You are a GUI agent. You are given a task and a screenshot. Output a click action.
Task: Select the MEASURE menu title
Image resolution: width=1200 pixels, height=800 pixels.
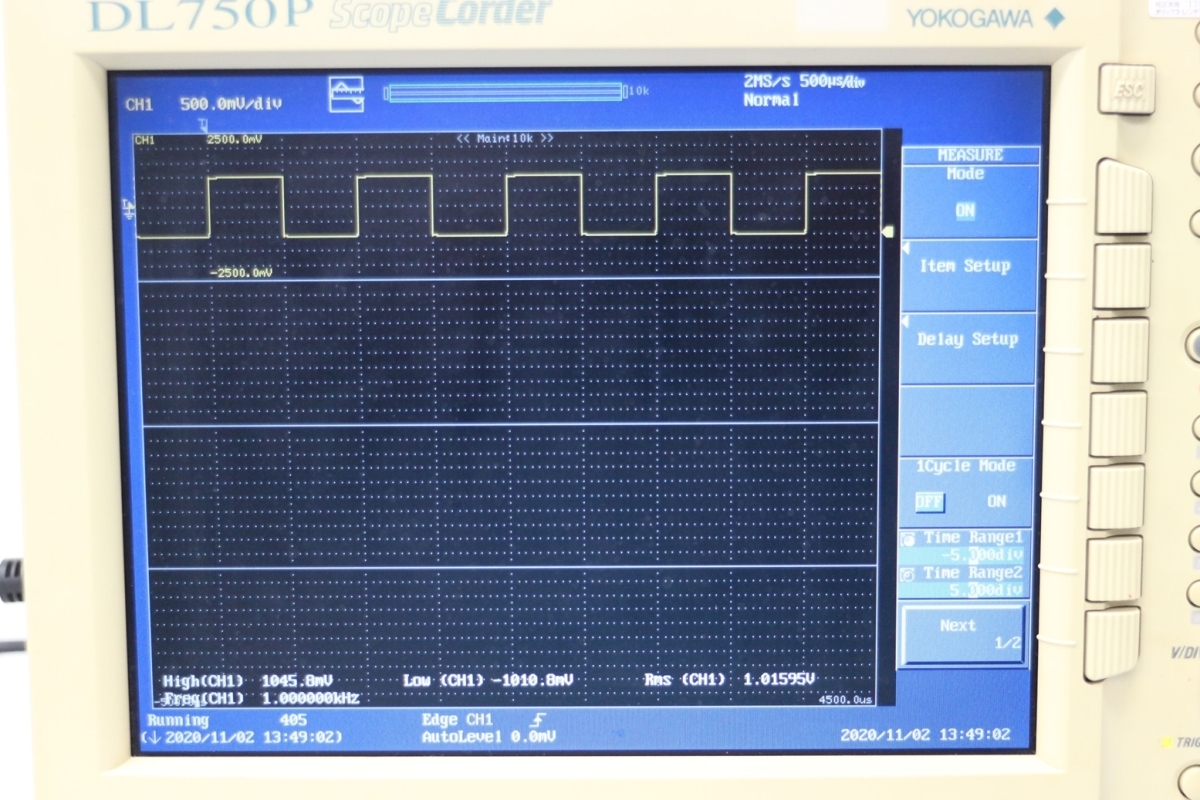pyautogui.click(x=970, y=155)
